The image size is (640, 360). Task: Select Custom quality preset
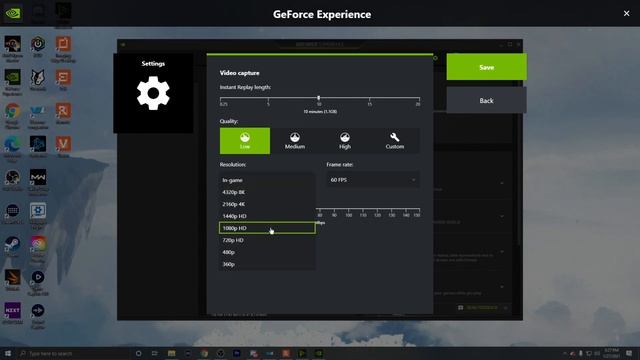point(395,141)
